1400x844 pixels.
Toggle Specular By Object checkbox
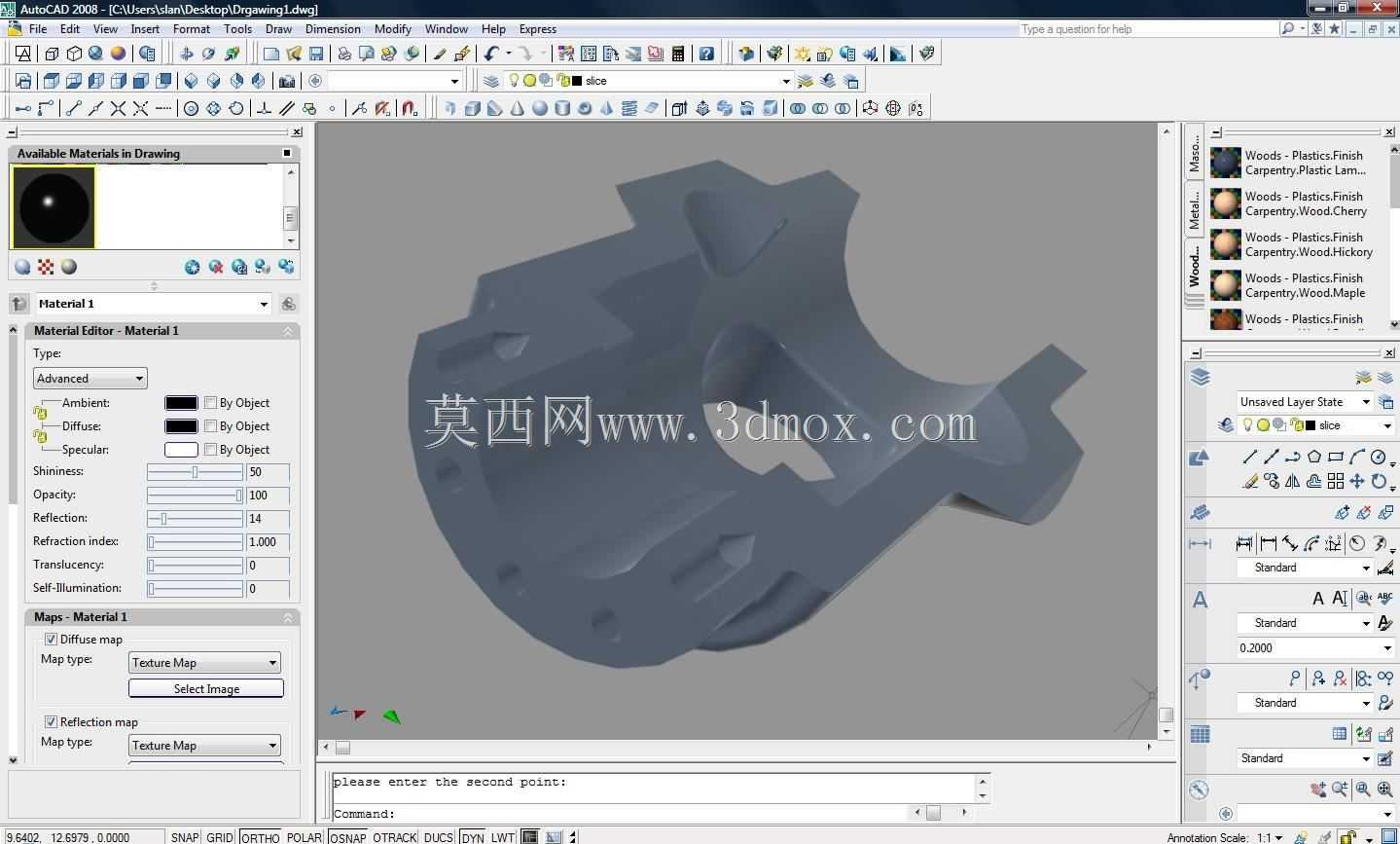(210, 449)
